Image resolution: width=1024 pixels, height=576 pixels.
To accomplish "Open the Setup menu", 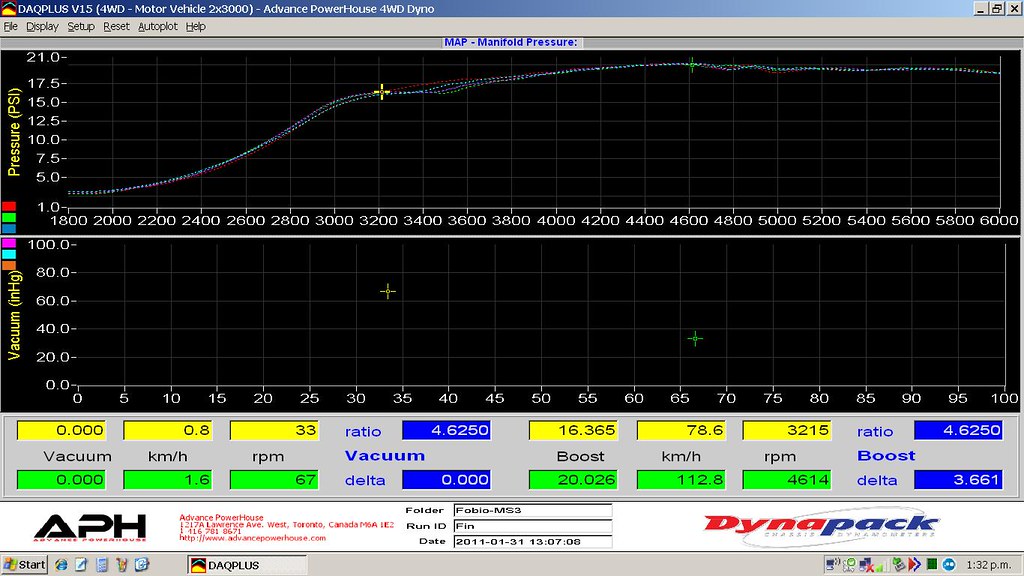I will (x=81, y=26).
